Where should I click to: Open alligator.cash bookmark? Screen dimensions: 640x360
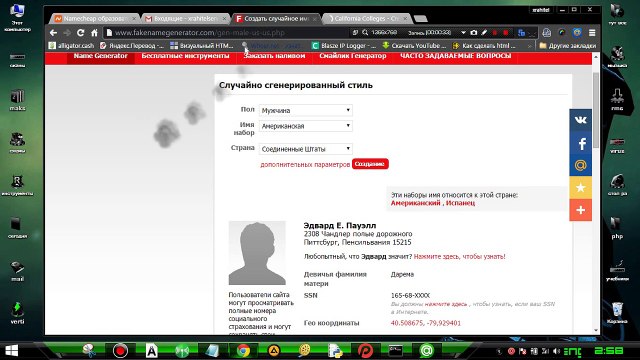(x=72, y=46)
